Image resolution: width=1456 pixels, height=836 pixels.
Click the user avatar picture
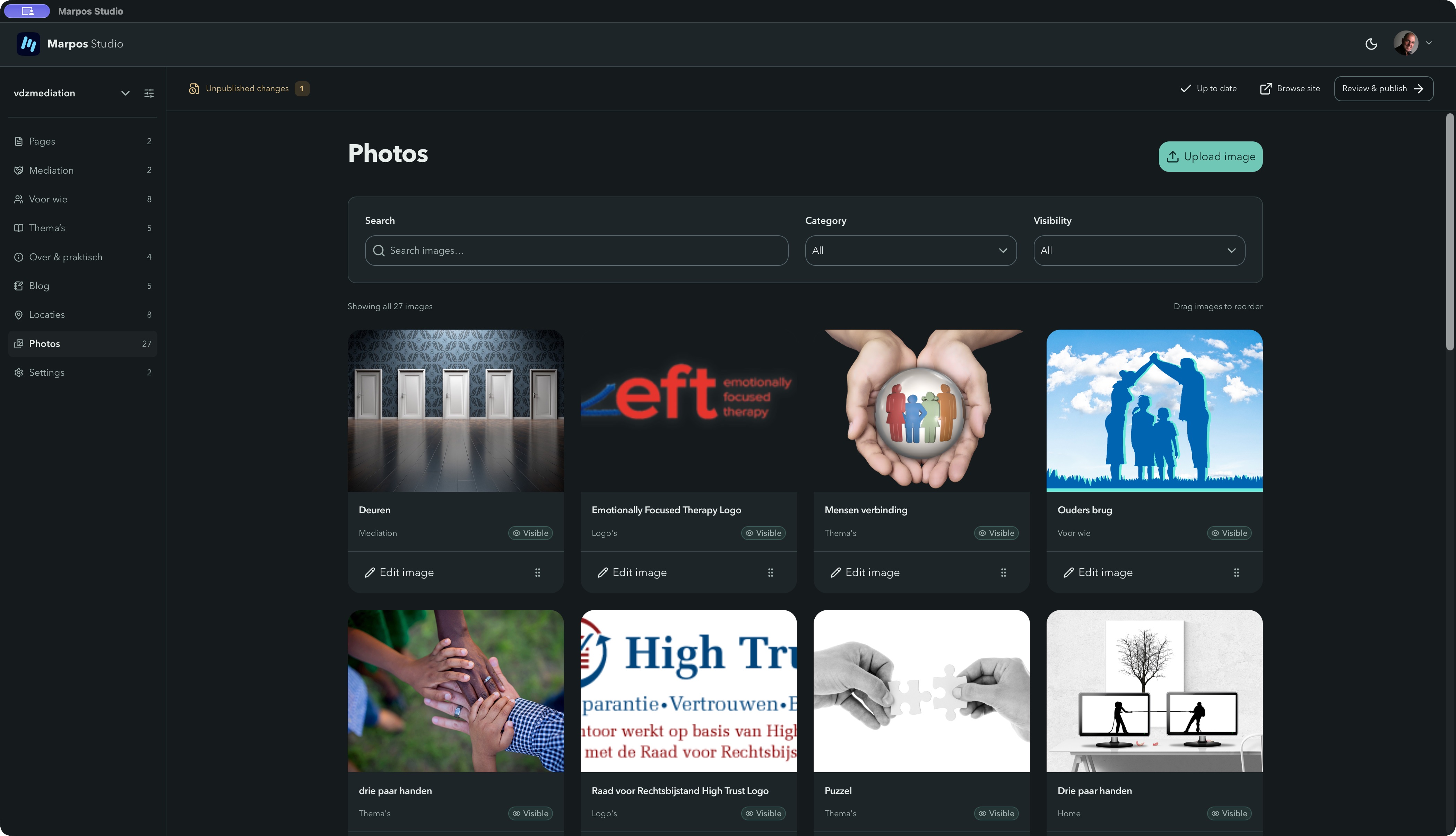(1405, 43)
